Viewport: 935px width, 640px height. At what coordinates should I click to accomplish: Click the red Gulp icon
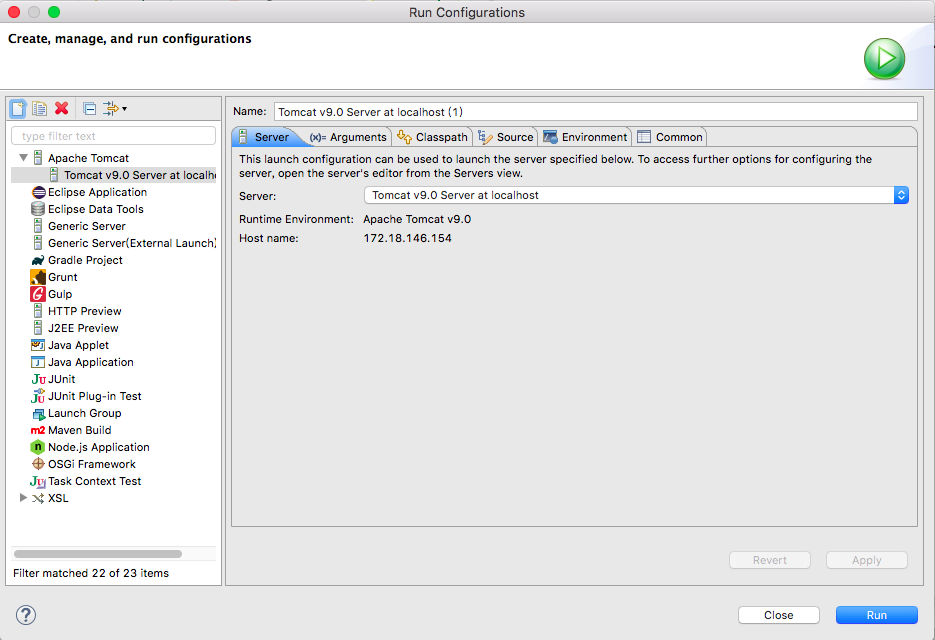coord(38,294)
